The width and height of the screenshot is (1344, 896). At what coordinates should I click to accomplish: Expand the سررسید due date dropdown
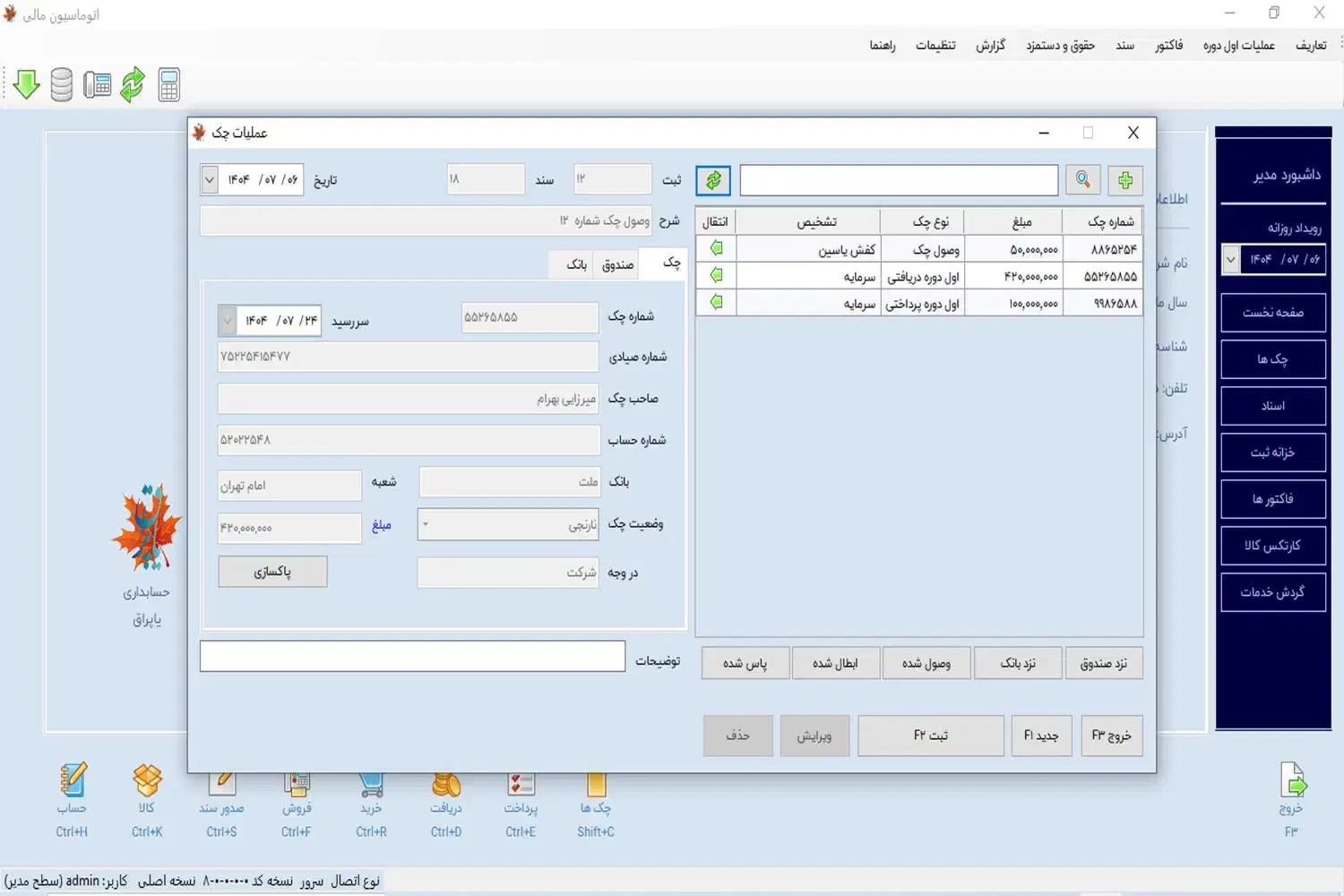coord(228,321)
